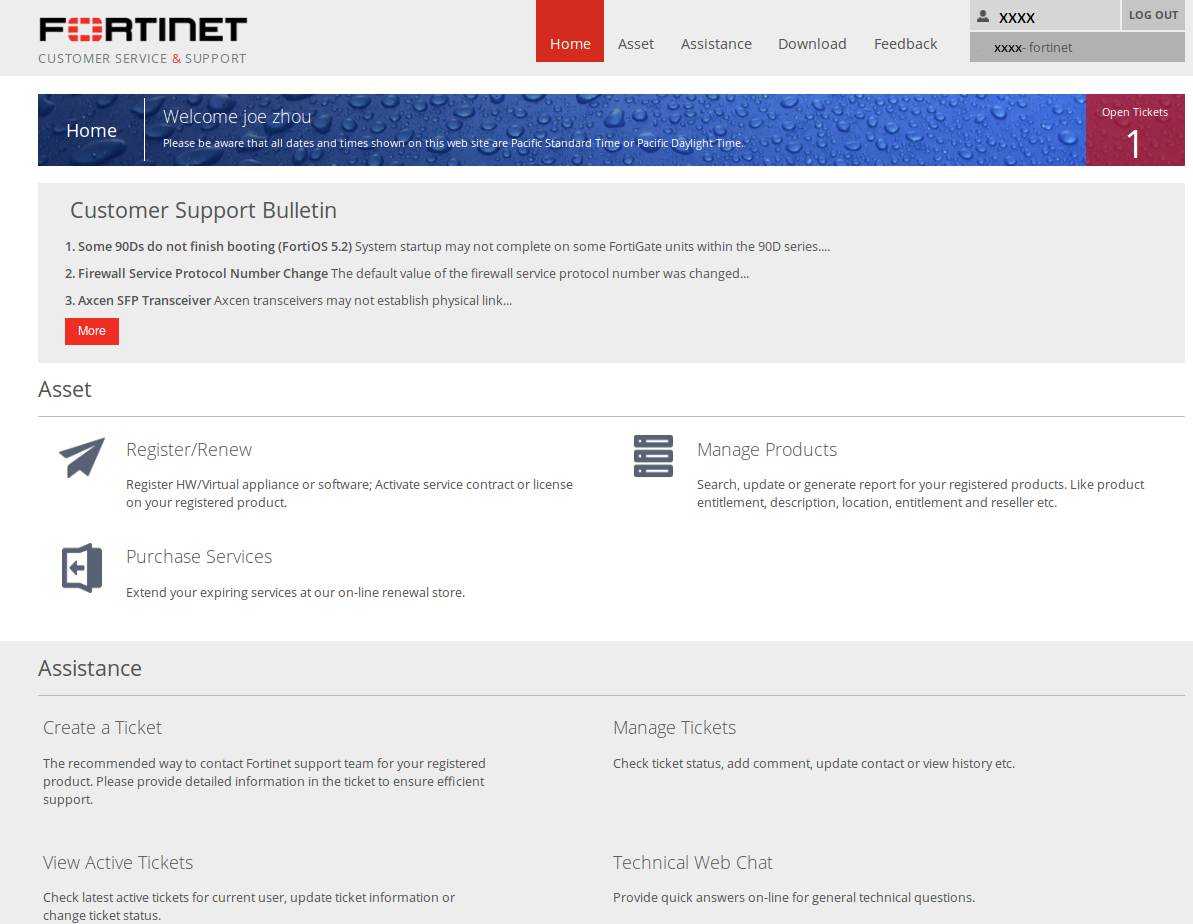Open the Assistance menu
The height and width of the screenshot is (924, 1193).
click(x=716, y=44)
